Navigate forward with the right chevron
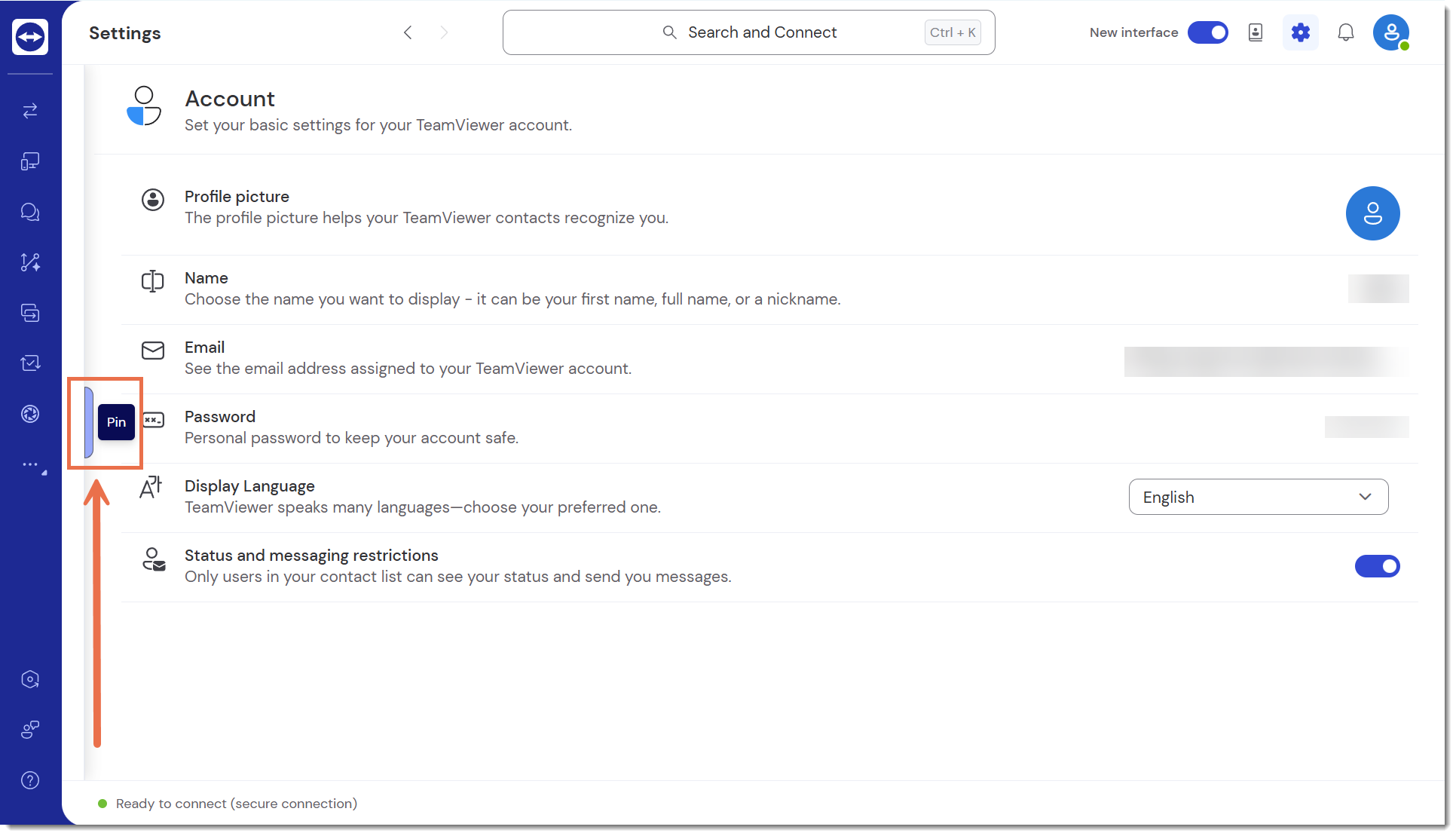This screenshot has width=1456, height=836. (444, 32)
